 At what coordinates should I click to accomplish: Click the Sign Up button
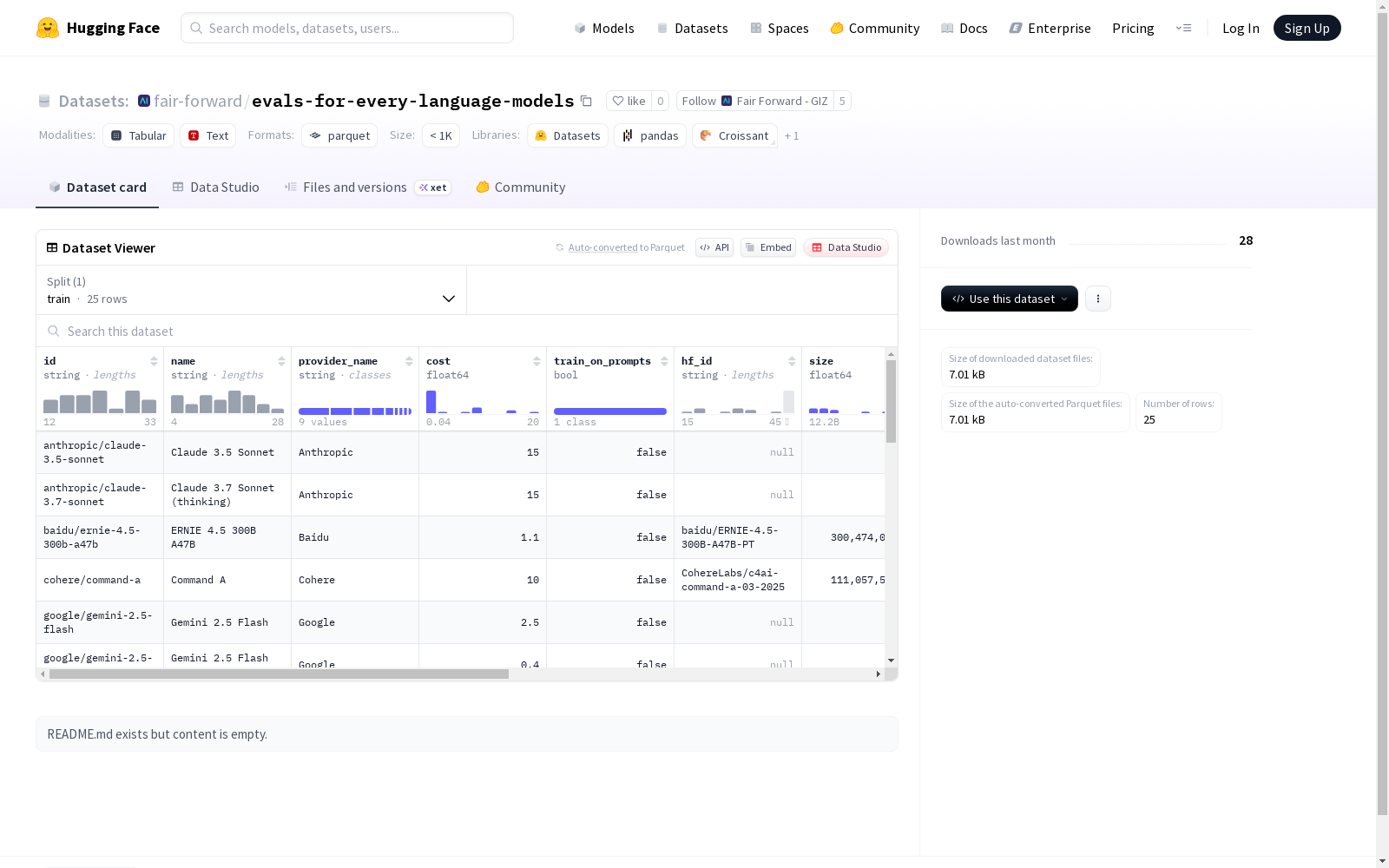pos(1307,28)
